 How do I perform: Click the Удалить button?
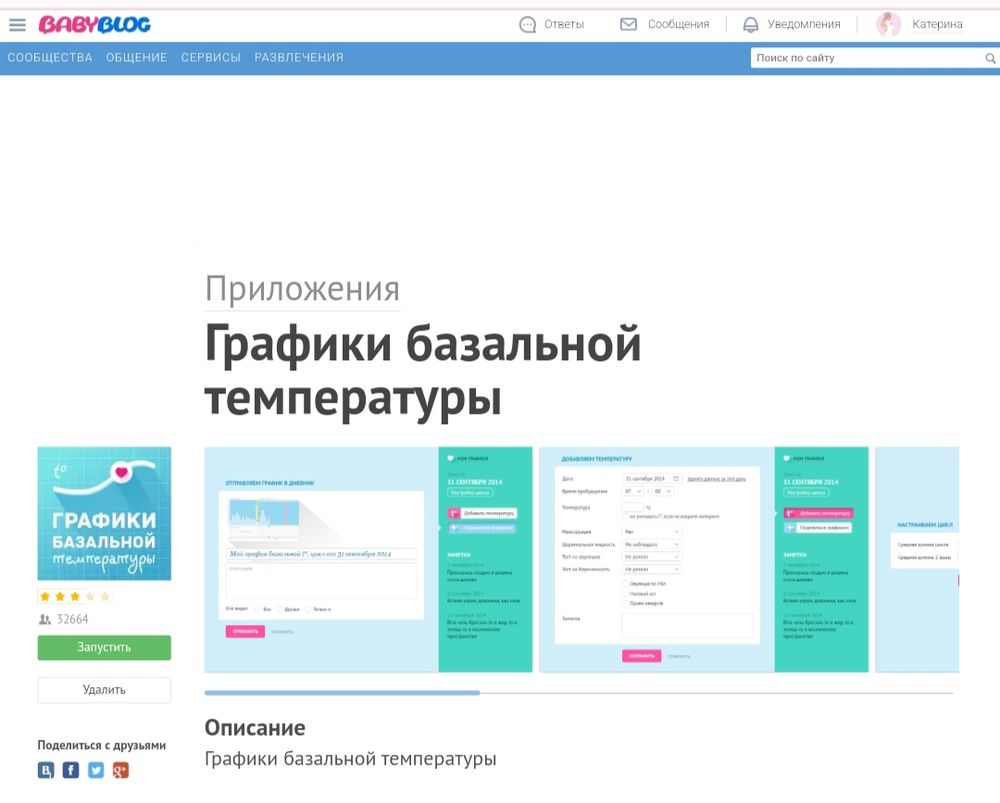[x=104, y=689]
